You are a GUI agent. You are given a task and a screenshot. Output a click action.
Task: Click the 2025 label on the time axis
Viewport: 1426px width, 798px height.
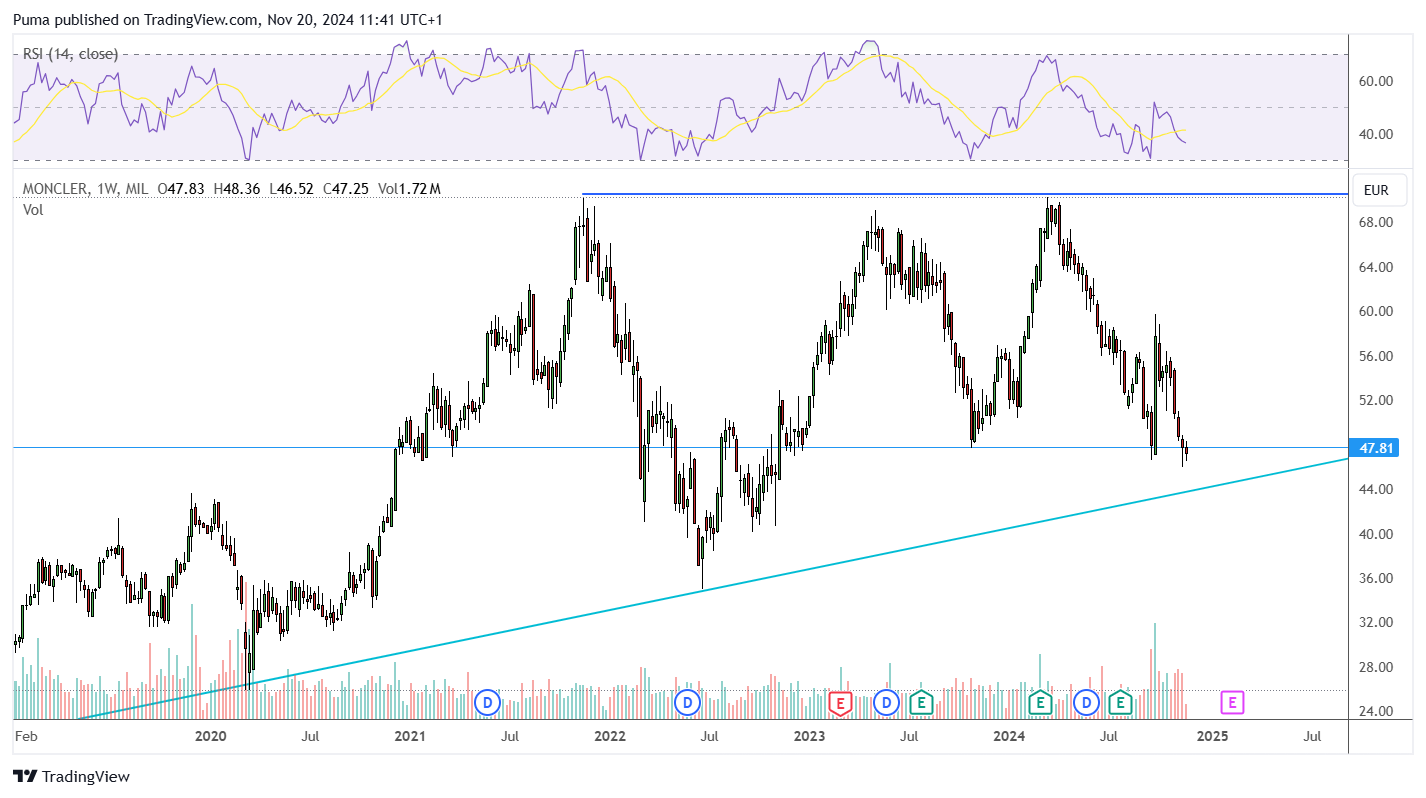tap(1212, 737)
